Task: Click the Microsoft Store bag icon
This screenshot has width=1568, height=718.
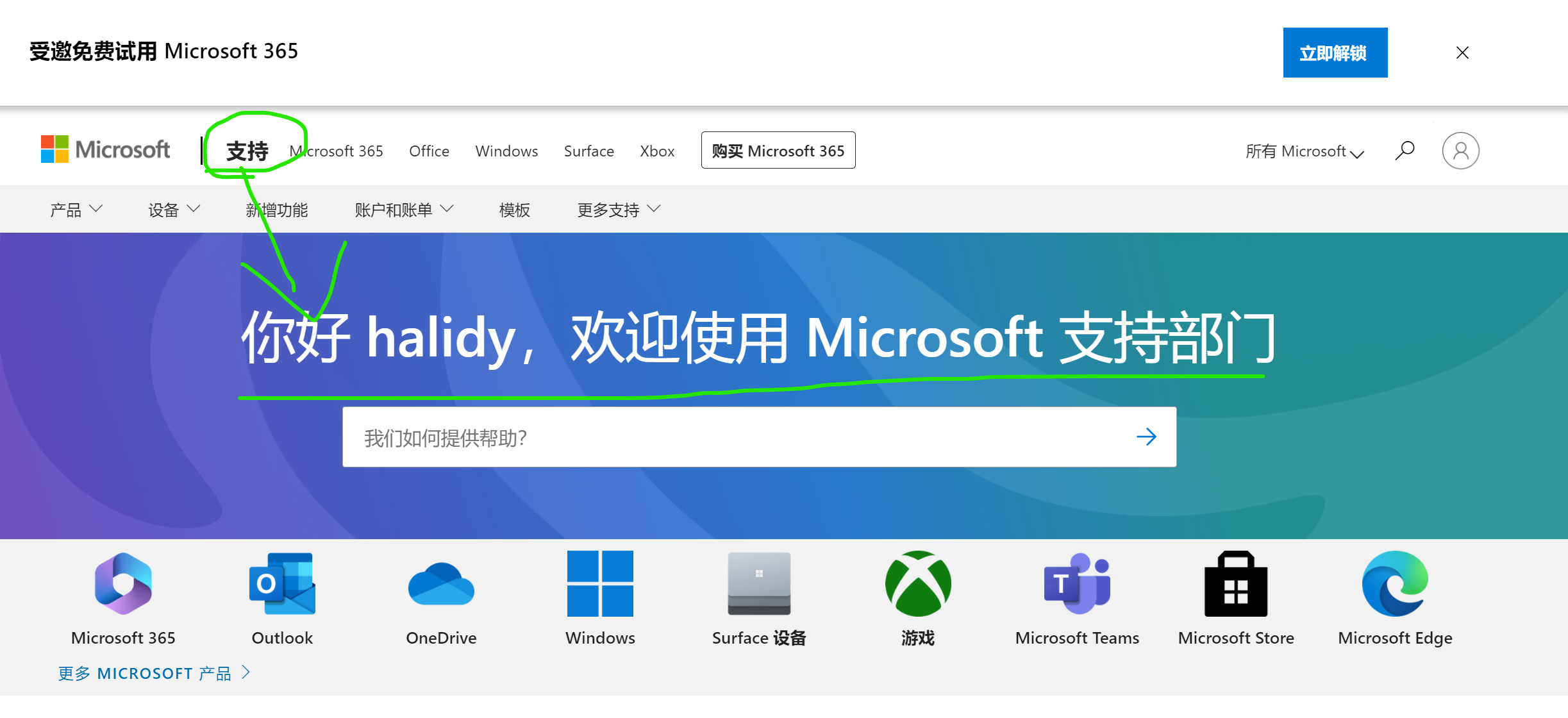Action: click(1236, 583)
